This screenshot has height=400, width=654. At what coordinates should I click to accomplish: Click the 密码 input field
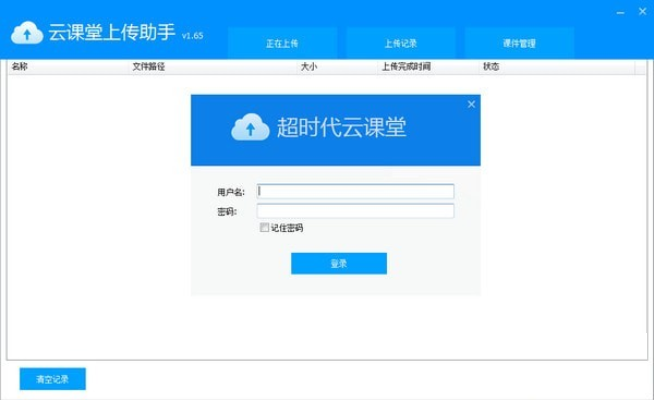356,211
